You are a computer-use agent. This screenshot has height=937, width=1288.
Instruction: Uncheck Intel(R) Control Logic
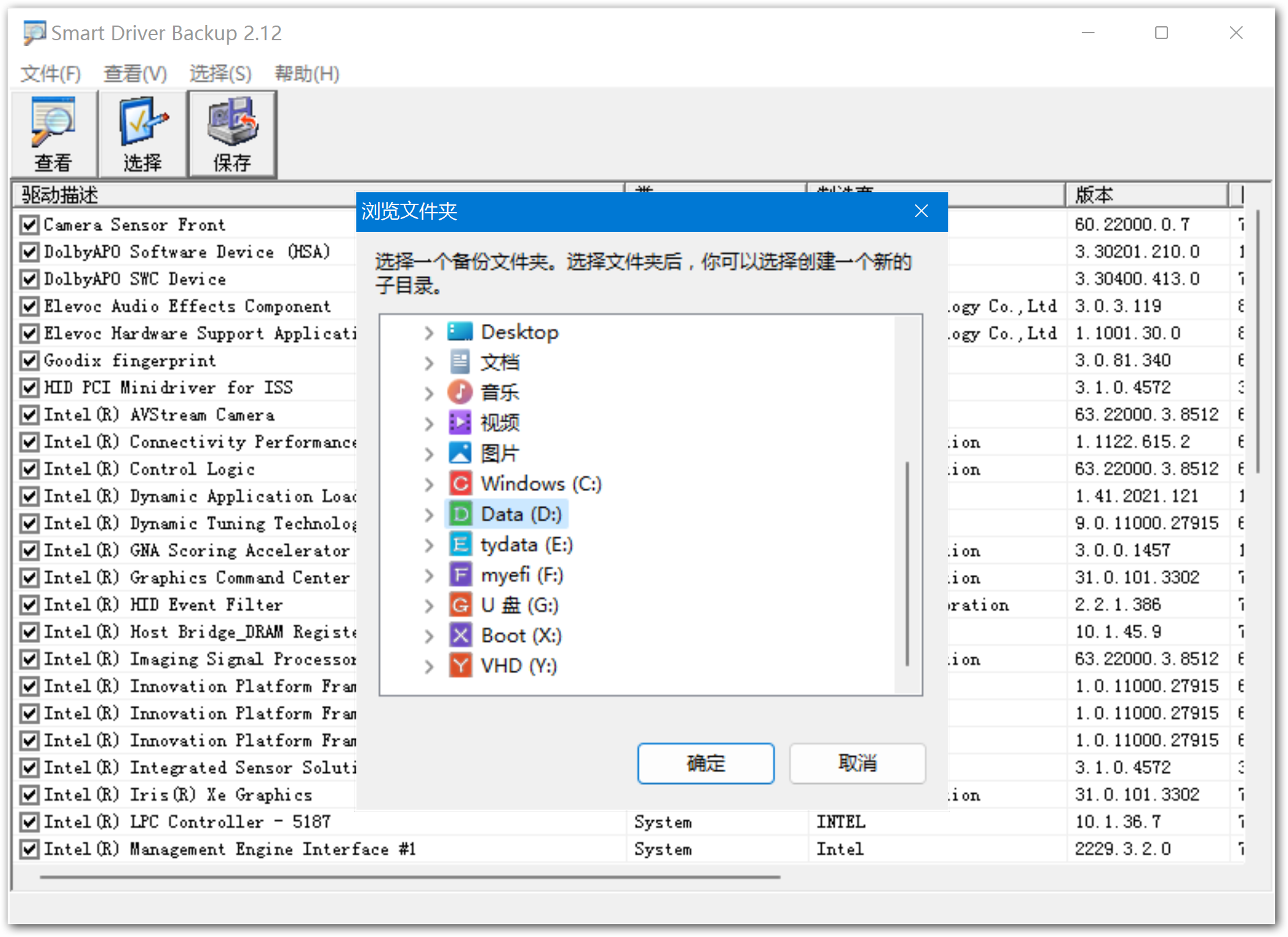tap(29, 469)
